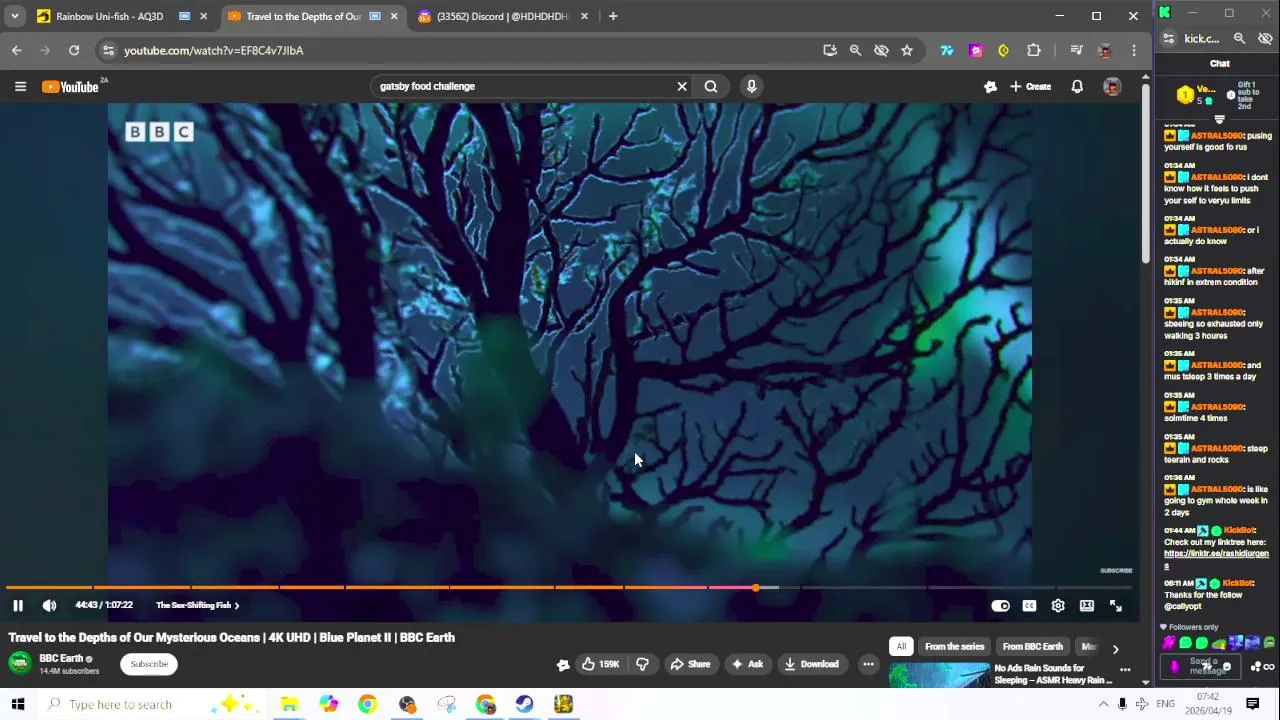Open Steam from the taskbar
Viewport: 1280px width, 720px height.
[x=524, y=704]
